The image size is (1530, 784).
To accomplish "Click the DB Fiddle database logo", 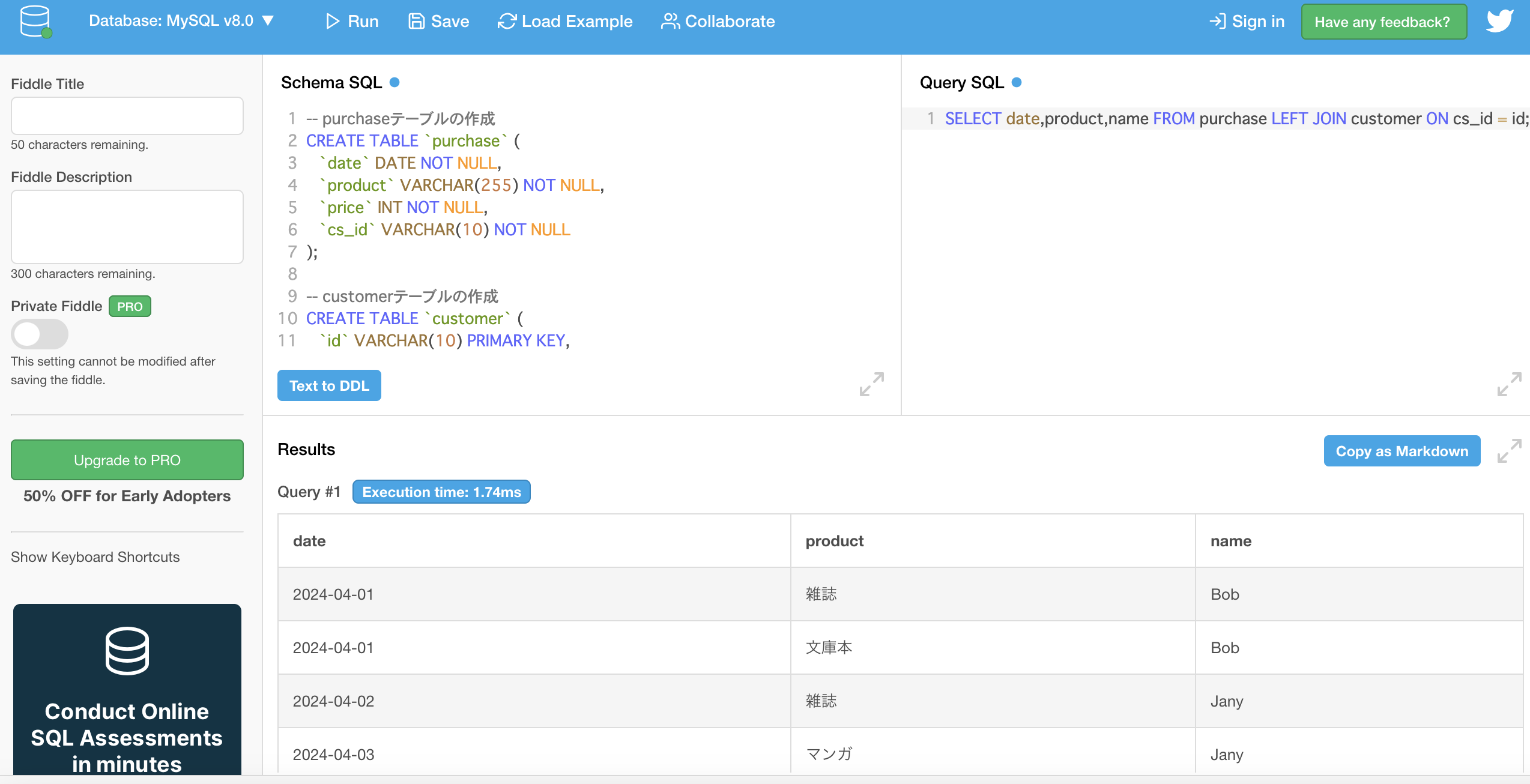I will [x=35, y=22].
